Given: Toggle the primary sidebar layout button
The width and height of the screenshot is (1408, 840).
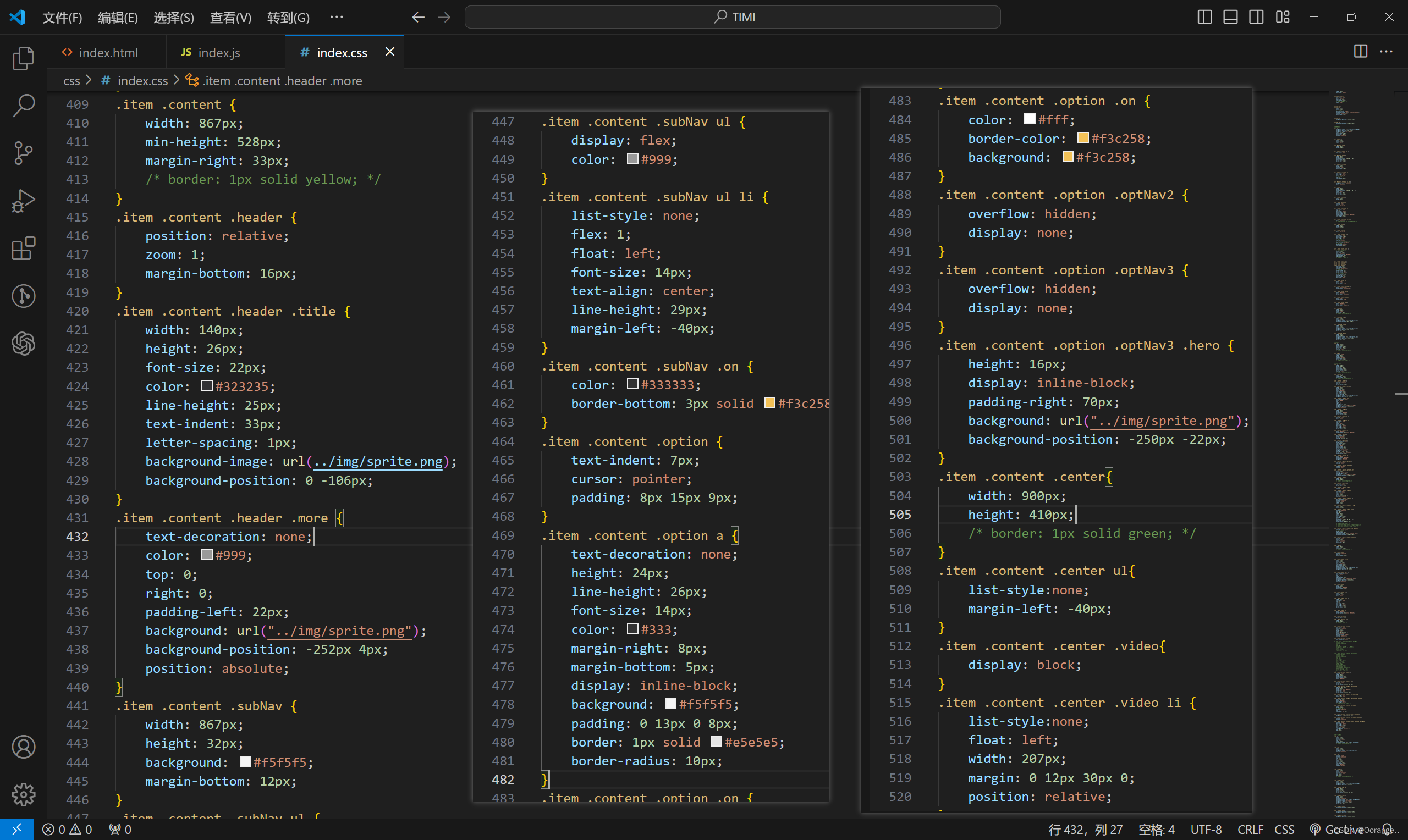Looking at the screenshot, I should (x=1204, y=17).
